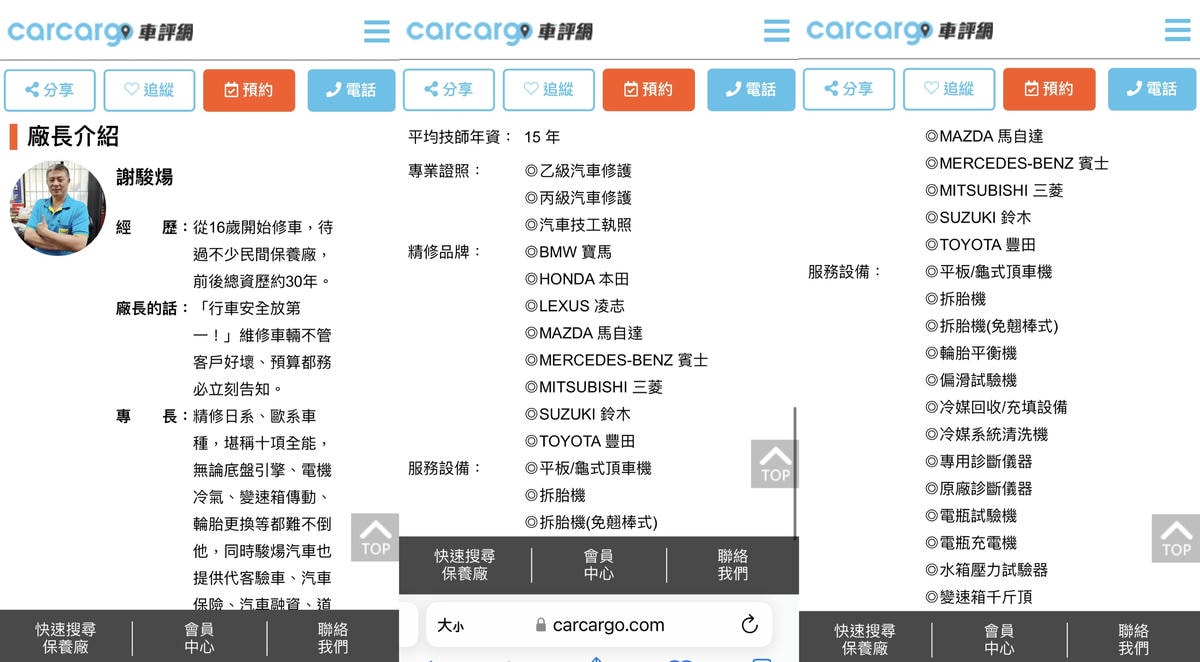This screenshot has height=662, width=1200.
Task: Click the 原廠診斷儀器 equipment entry
Action: [x=978, y=488]
